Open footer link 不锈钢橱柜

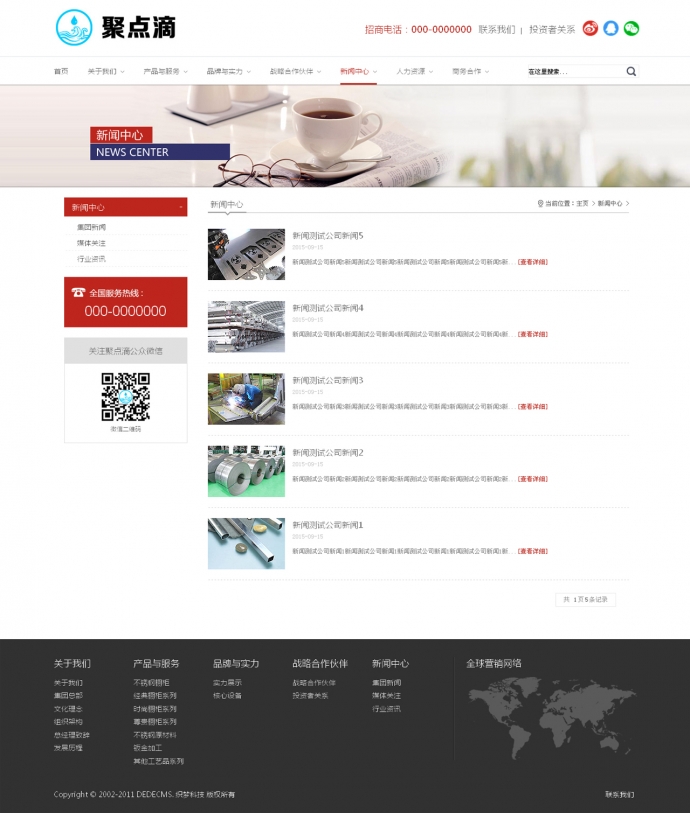point(151,683)
